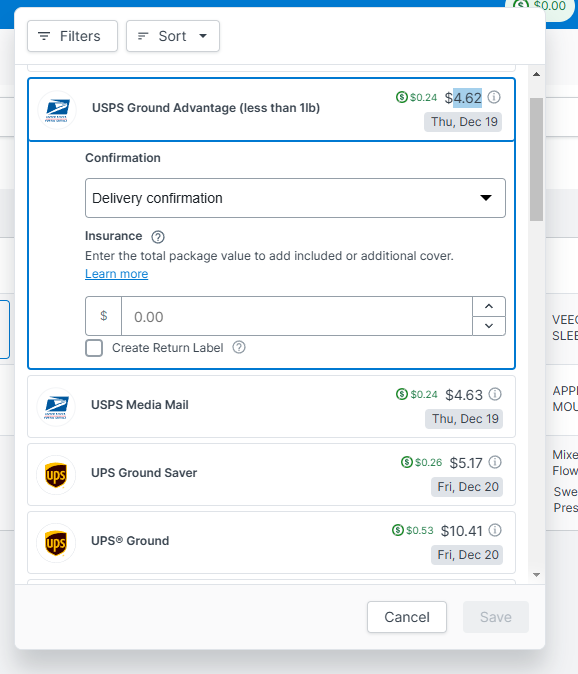The width and height of the screenshot is (578, 674).
Task: Click the $0.24 savings icon on Media Mail
Action: [x=402, y=394]
